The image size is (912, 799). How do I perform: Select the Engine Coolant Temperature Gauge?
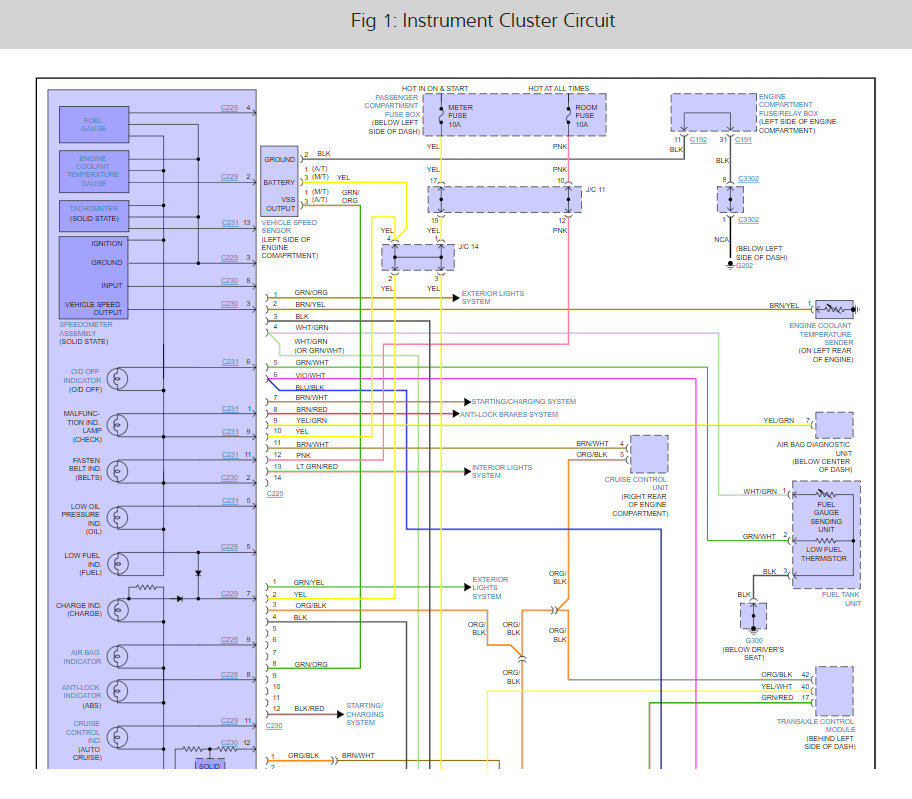[x=93, y=171]
